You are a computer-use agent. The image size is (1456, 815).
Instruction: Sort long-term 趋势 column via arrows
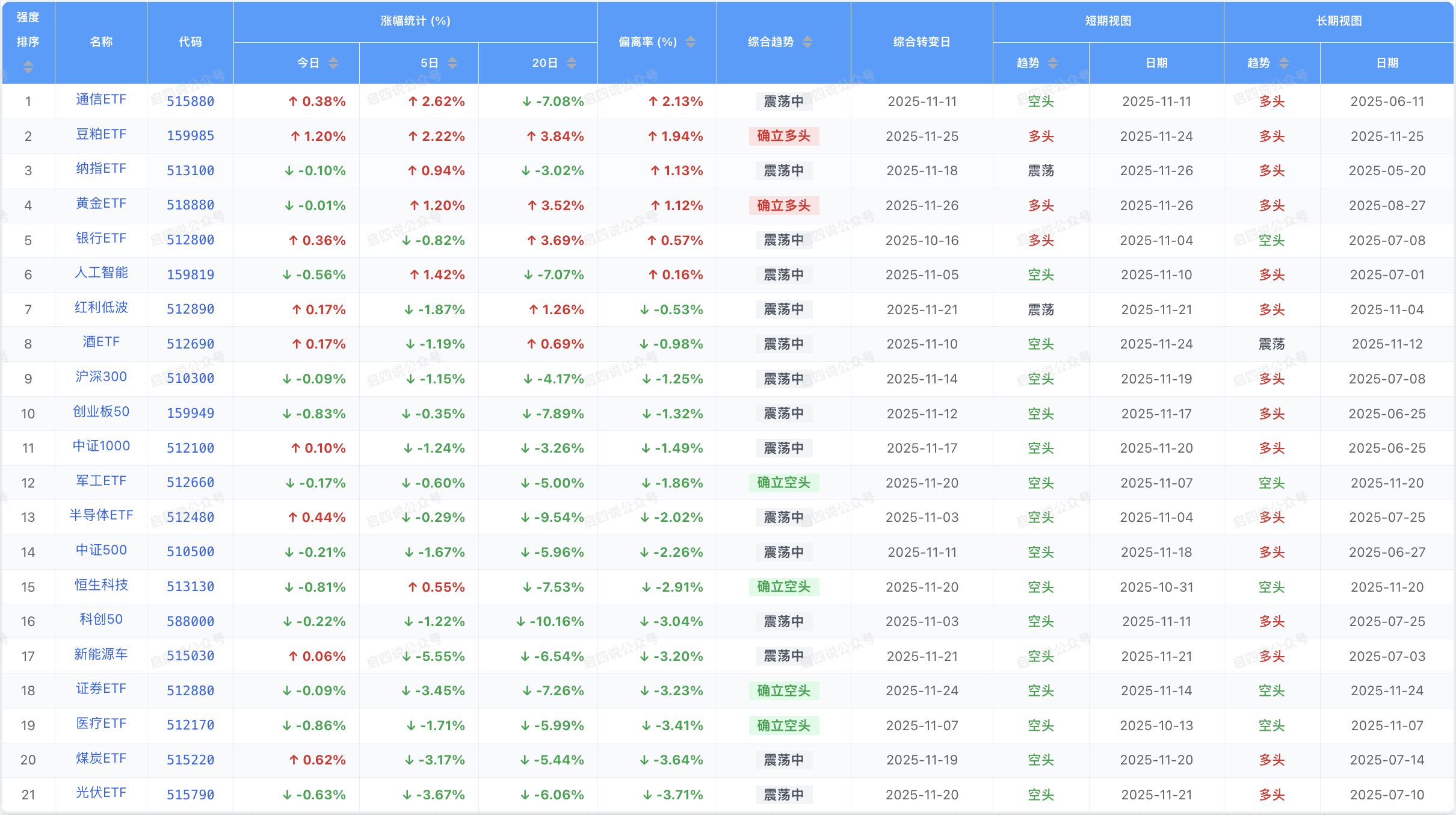[x=1283, y=63]
